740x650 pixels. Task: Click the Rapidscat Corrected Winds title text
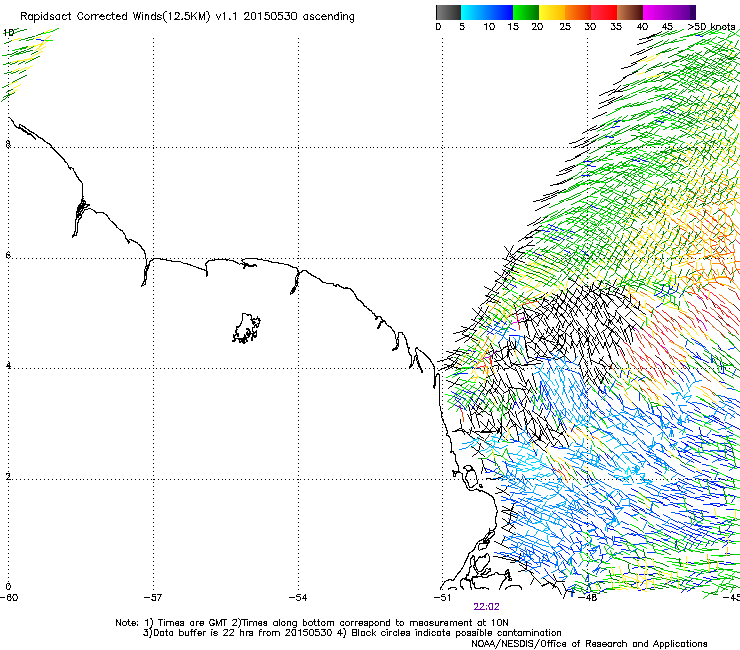tap(187, 17)
